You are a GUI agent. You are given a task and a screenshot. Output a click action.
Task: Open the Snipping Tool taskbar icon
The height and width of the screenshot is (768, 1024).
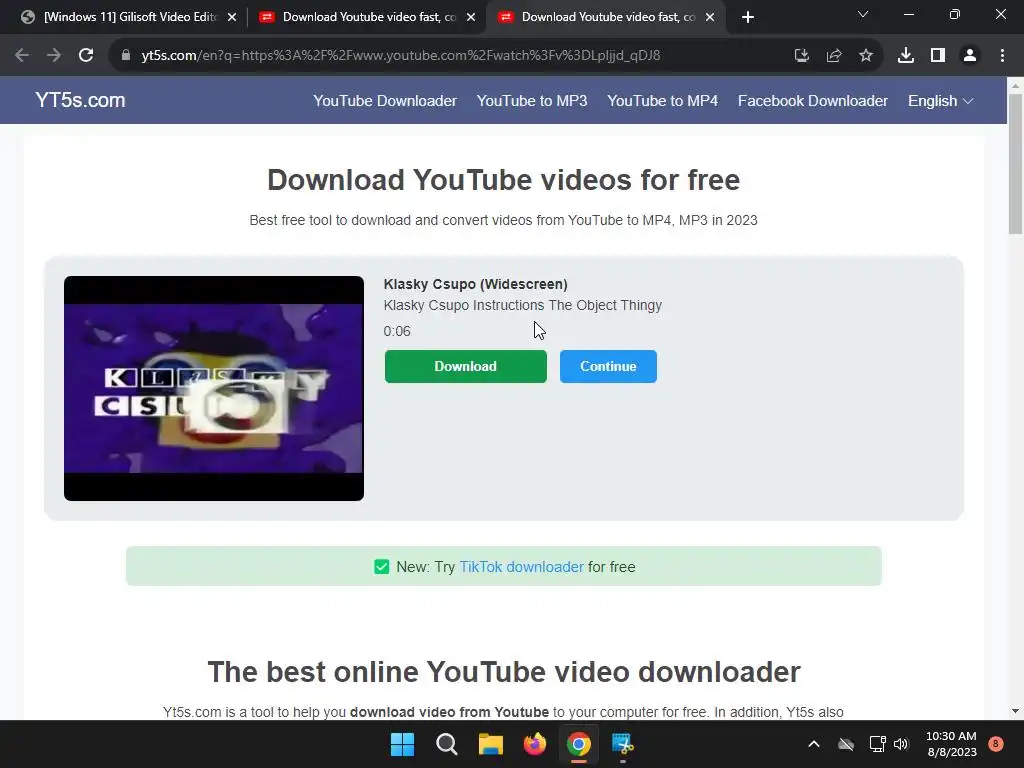tap(622, 744)
